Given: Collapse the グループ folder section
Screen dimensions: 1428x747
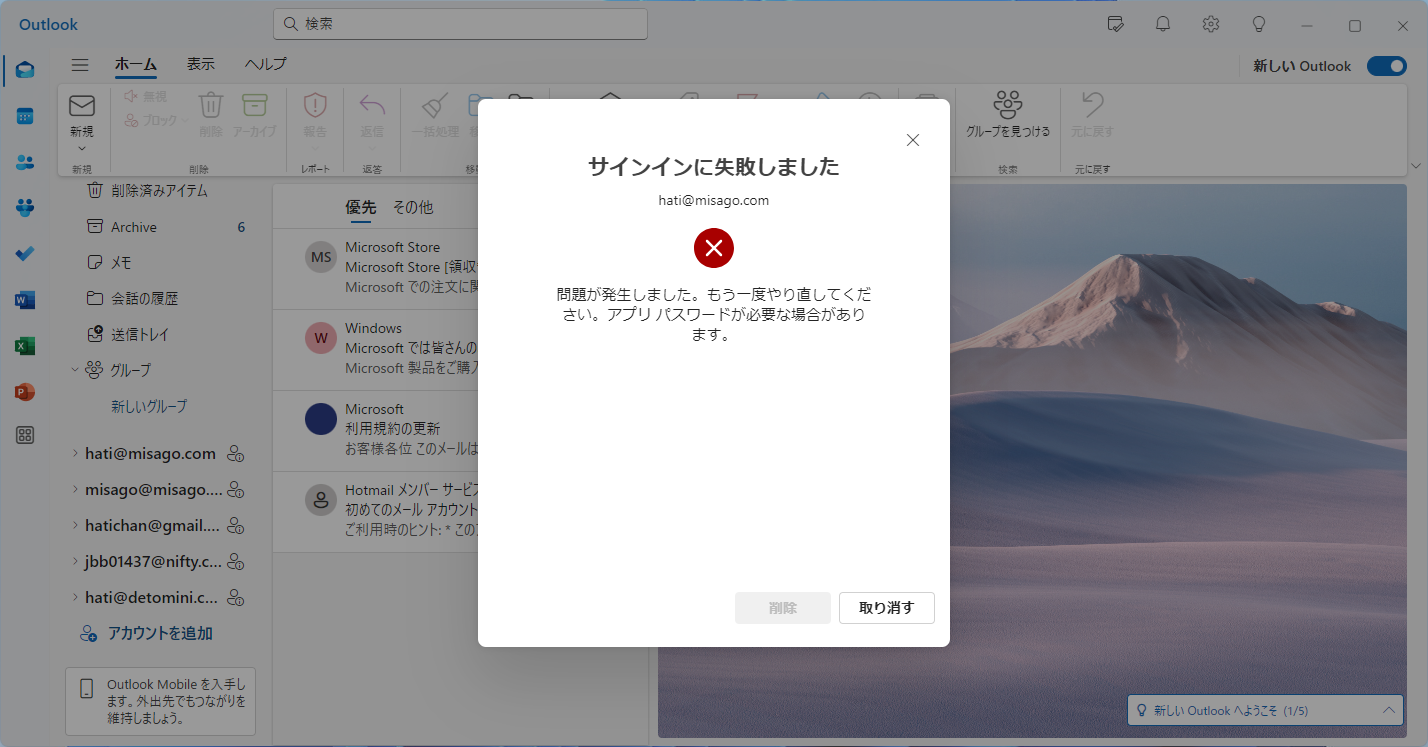Looking at the screenshot, I should [x=75, y=370].
